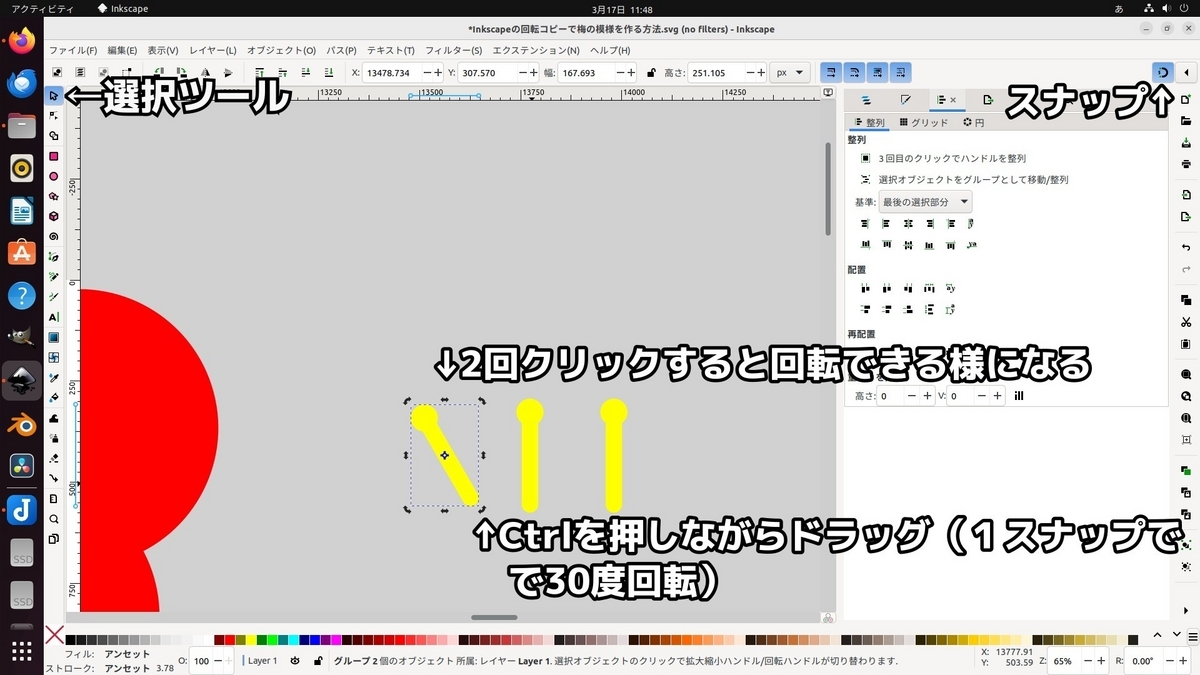Toggle the width-height lock in the toolbar
Image resolution: width=1200 pixels, height=675 pixels.
coord(652,72)
